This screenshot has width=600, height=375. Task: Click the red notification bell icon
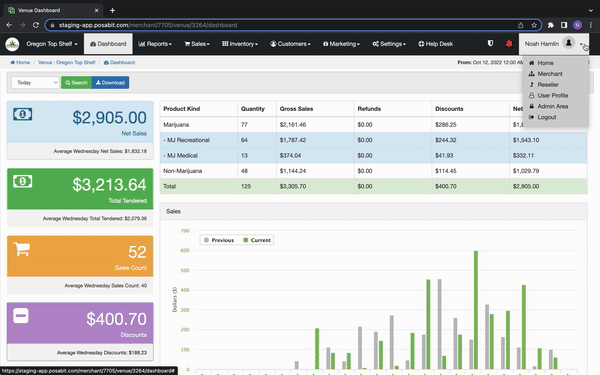[509, 44]
